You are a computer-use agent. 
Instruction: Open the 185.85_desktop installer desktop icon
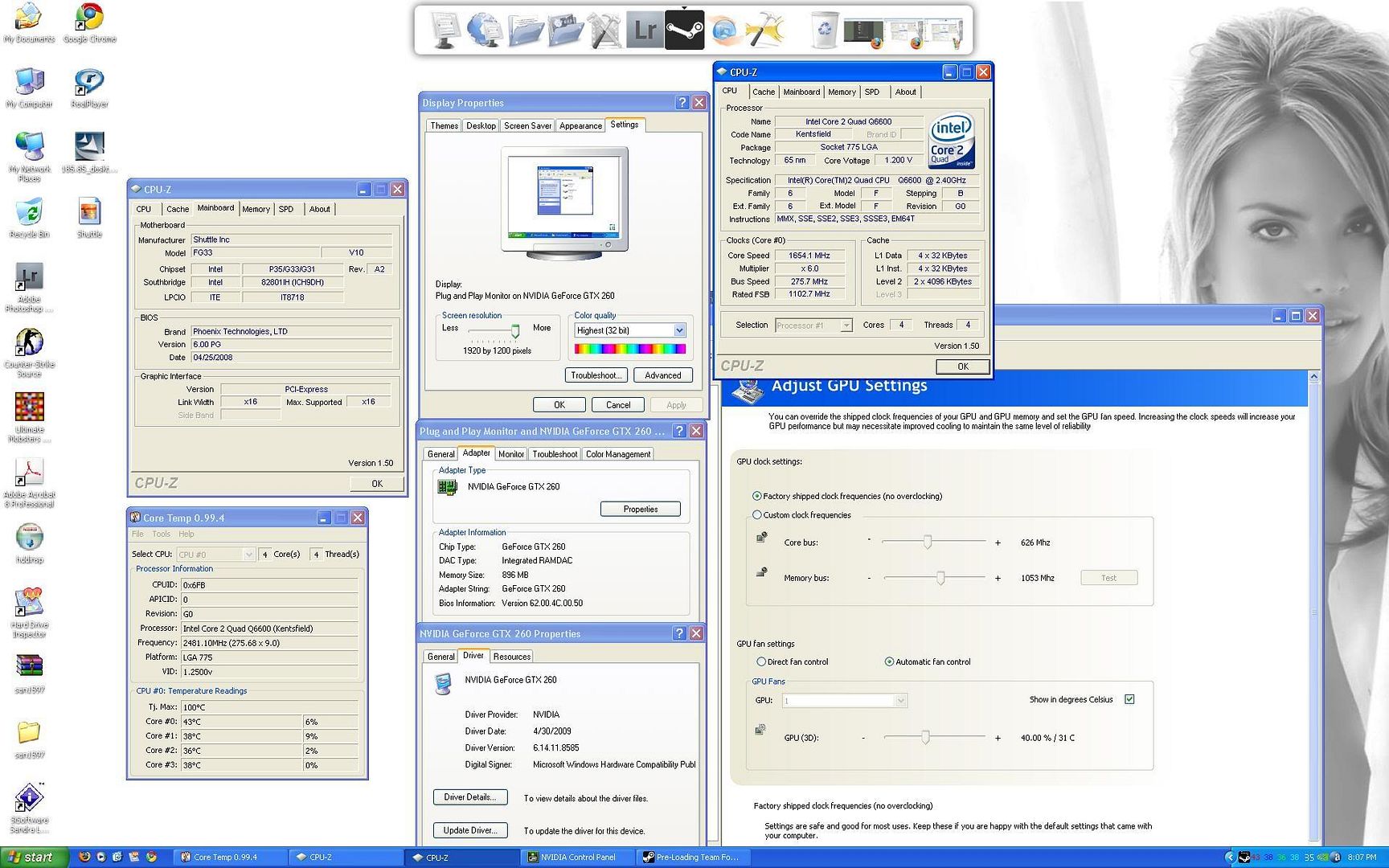pos(89,153)
